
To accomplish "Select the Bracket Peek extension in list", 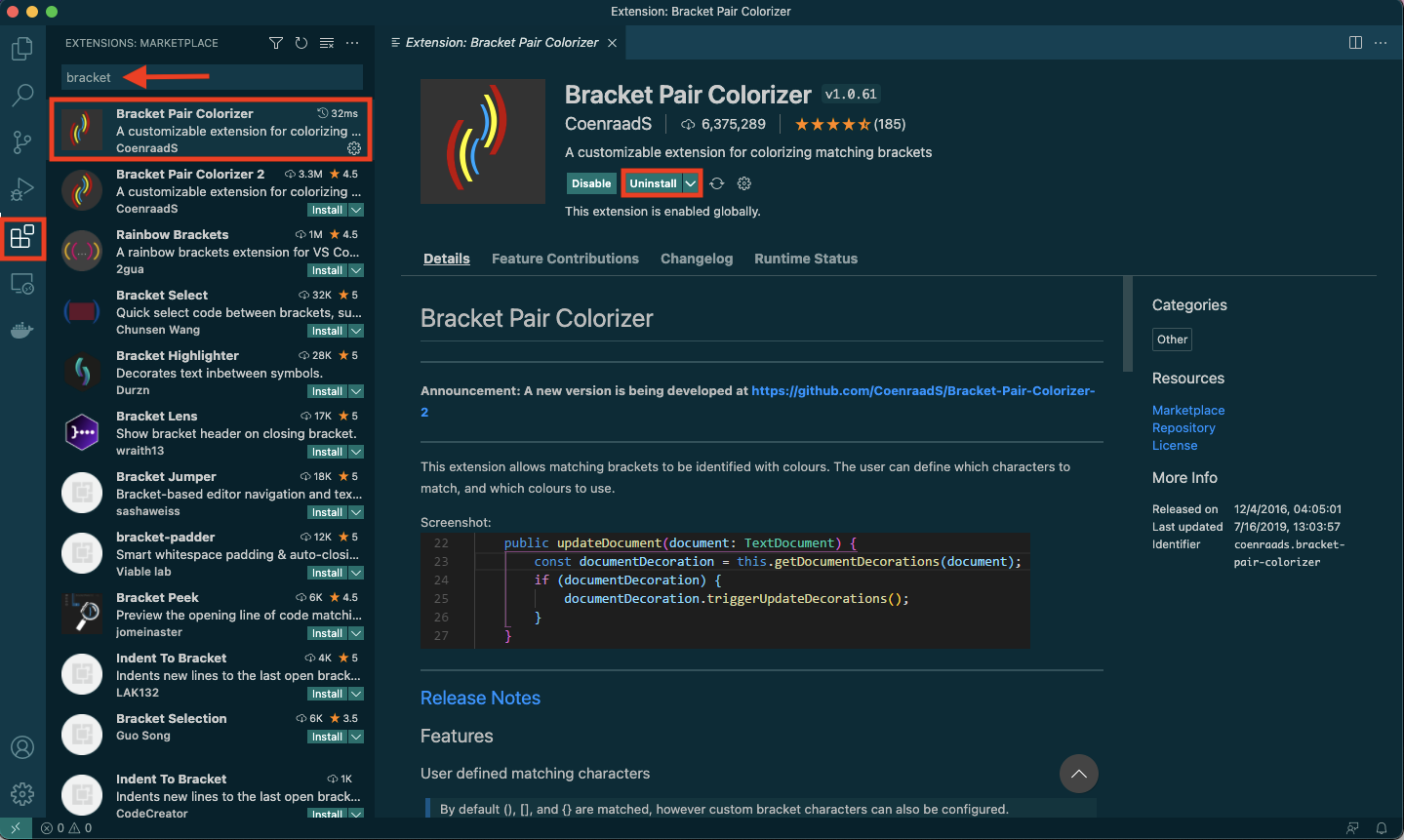I will point(210,615).
